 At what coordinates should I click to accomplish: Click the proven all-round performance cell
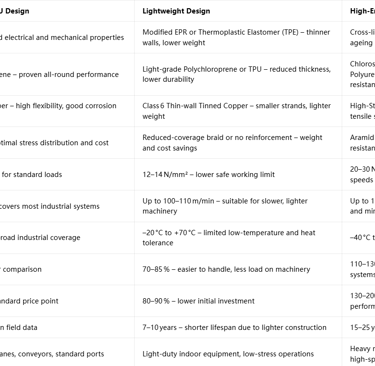(67, 74)
